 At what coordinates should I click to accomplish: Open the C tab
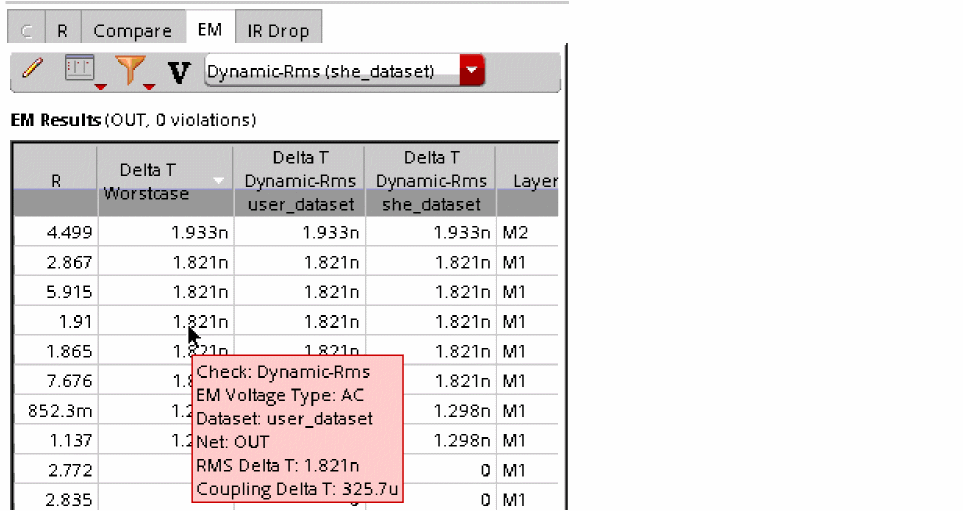[x=26, y=31]
